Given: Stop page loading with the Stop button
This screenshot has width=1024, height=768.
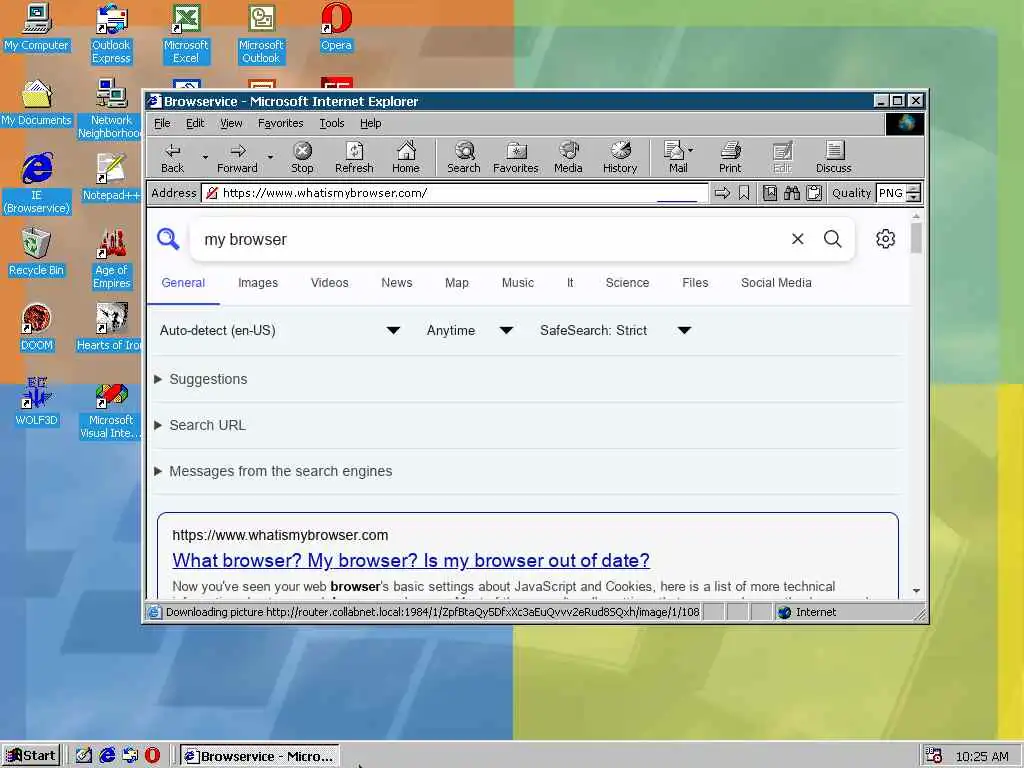Looking at the screenshot, I should click(x=302, y=158).
